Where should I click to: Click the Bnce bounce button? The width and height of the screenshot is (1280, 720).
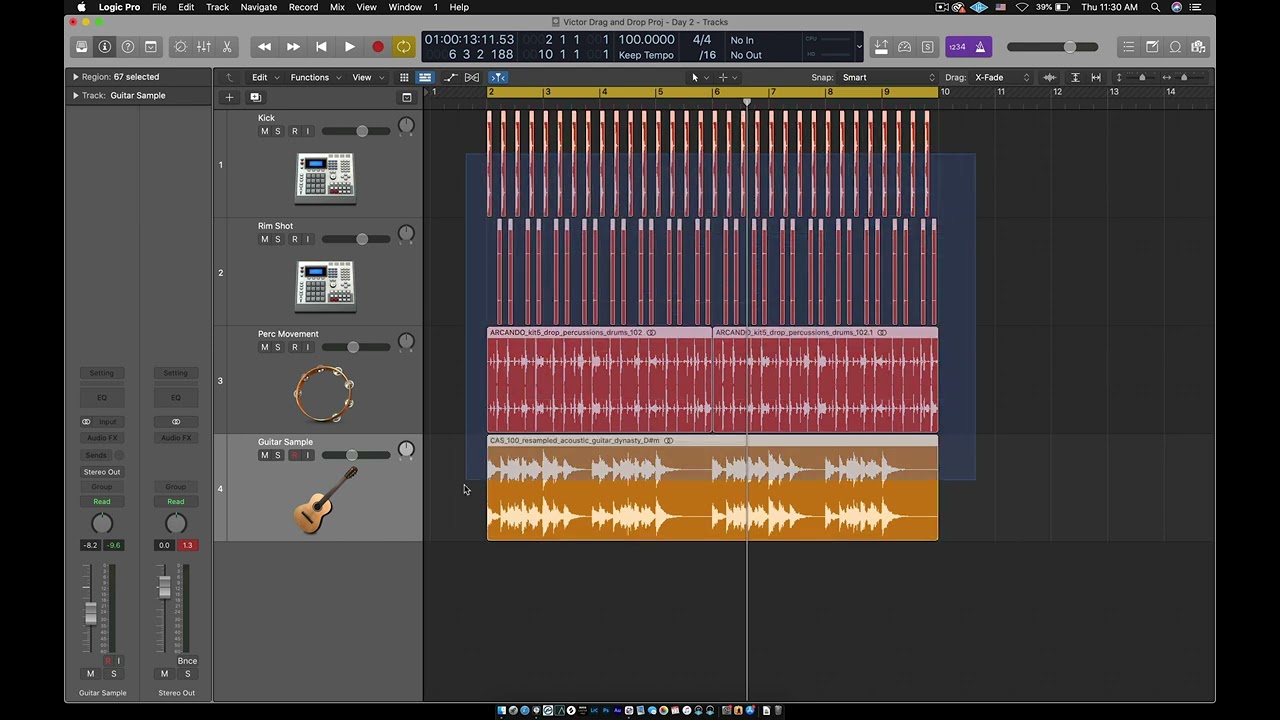tap(187, 661)
